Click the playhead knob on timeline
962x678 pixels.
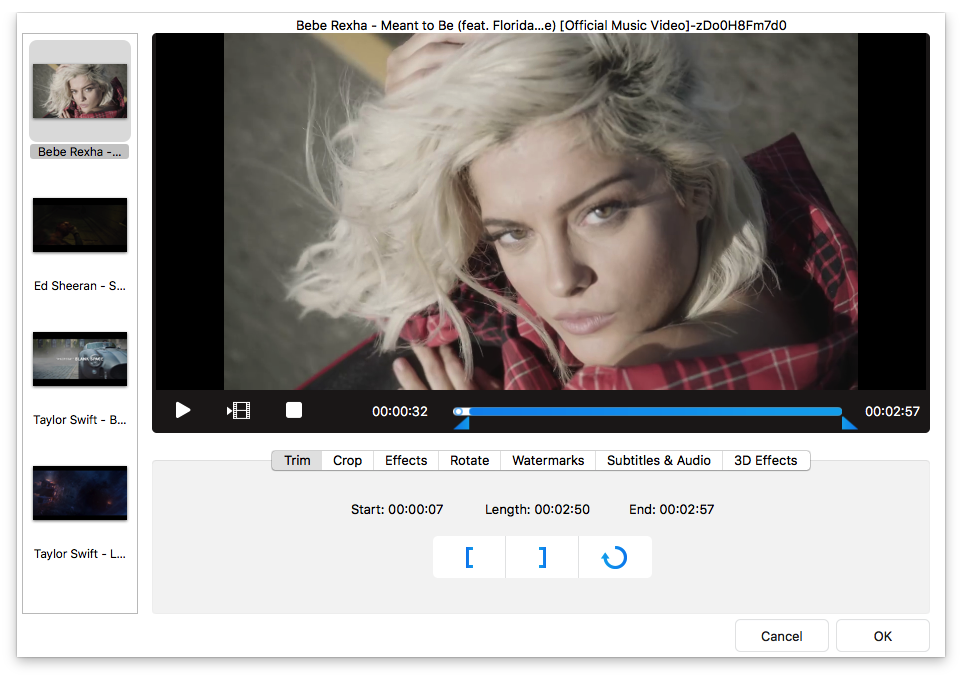458,411
